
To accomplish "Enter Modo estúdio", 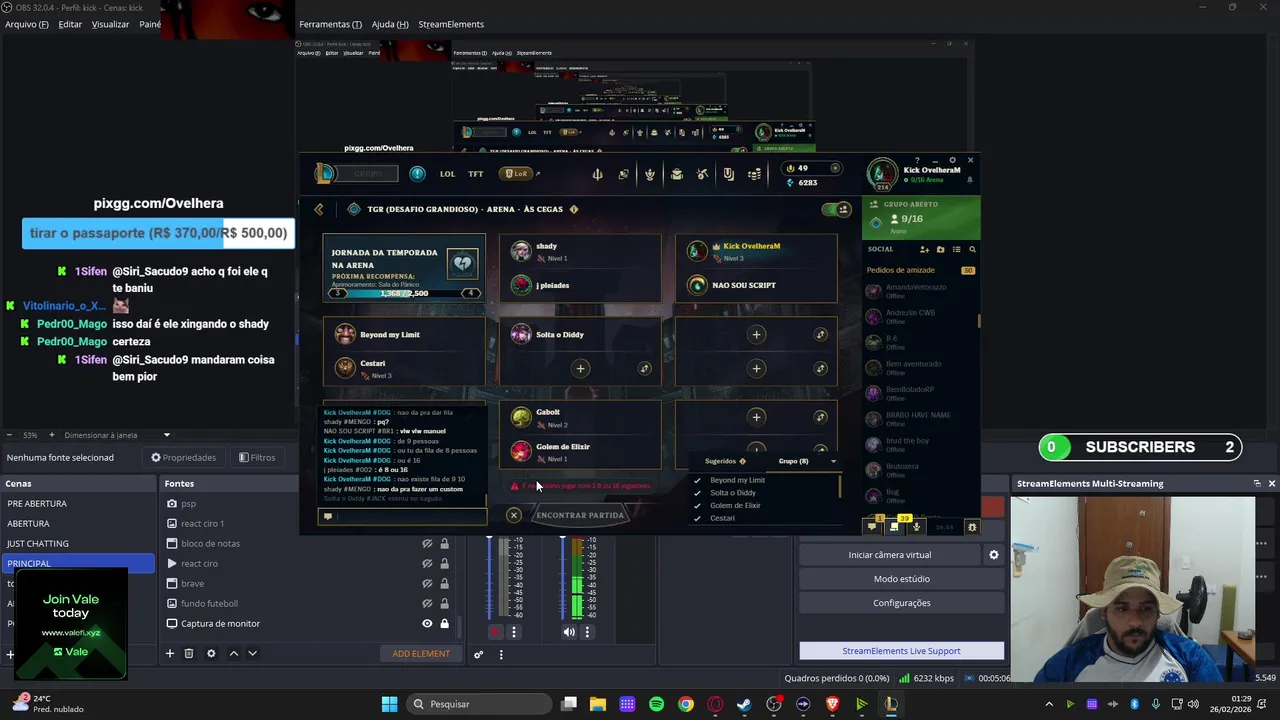I will pyautogui.click(x=902, y=579).
